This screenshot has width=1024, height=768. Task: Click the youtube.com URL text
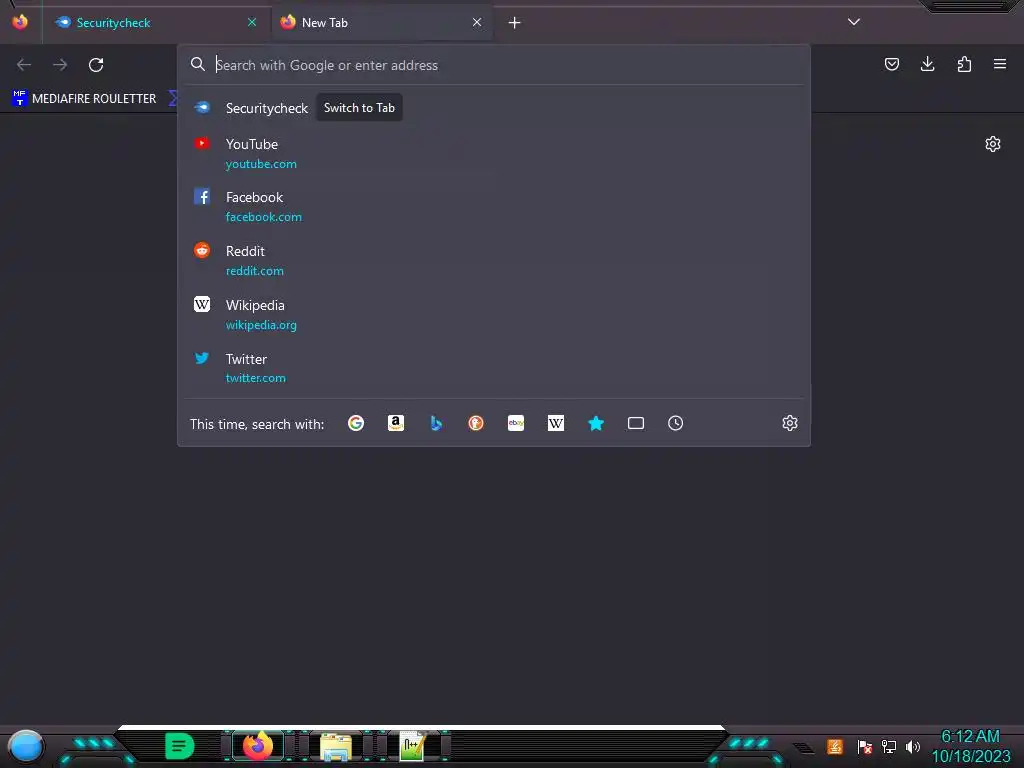(261, 164)
